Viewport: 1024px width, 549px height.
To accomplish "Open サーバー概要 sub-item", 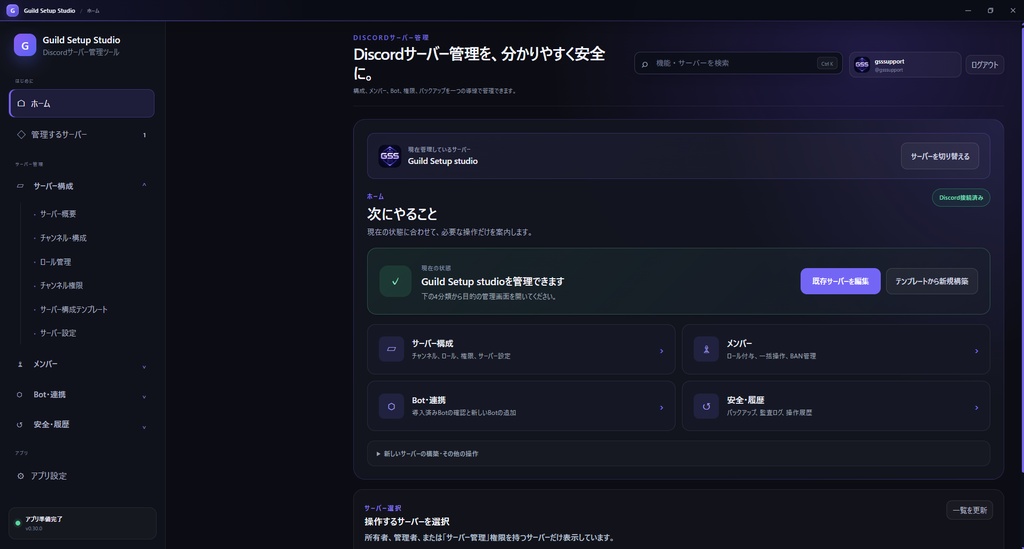I will [57, 214].
